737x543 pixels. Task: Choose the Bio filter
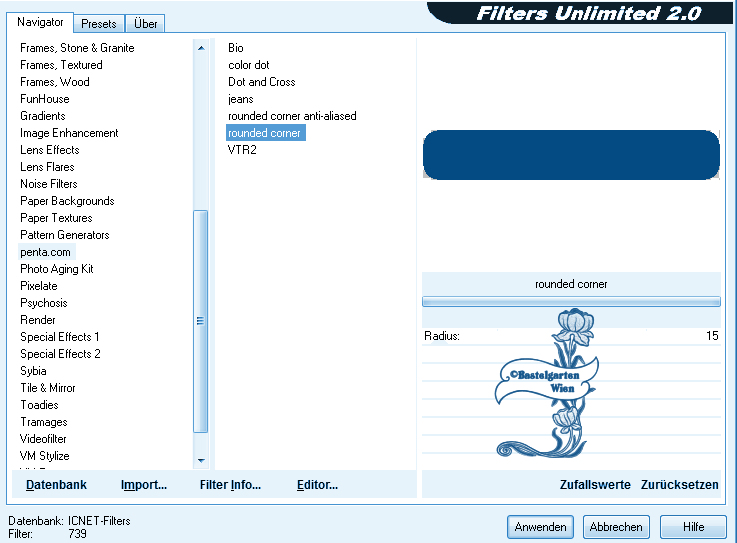(x=235, y=48)
